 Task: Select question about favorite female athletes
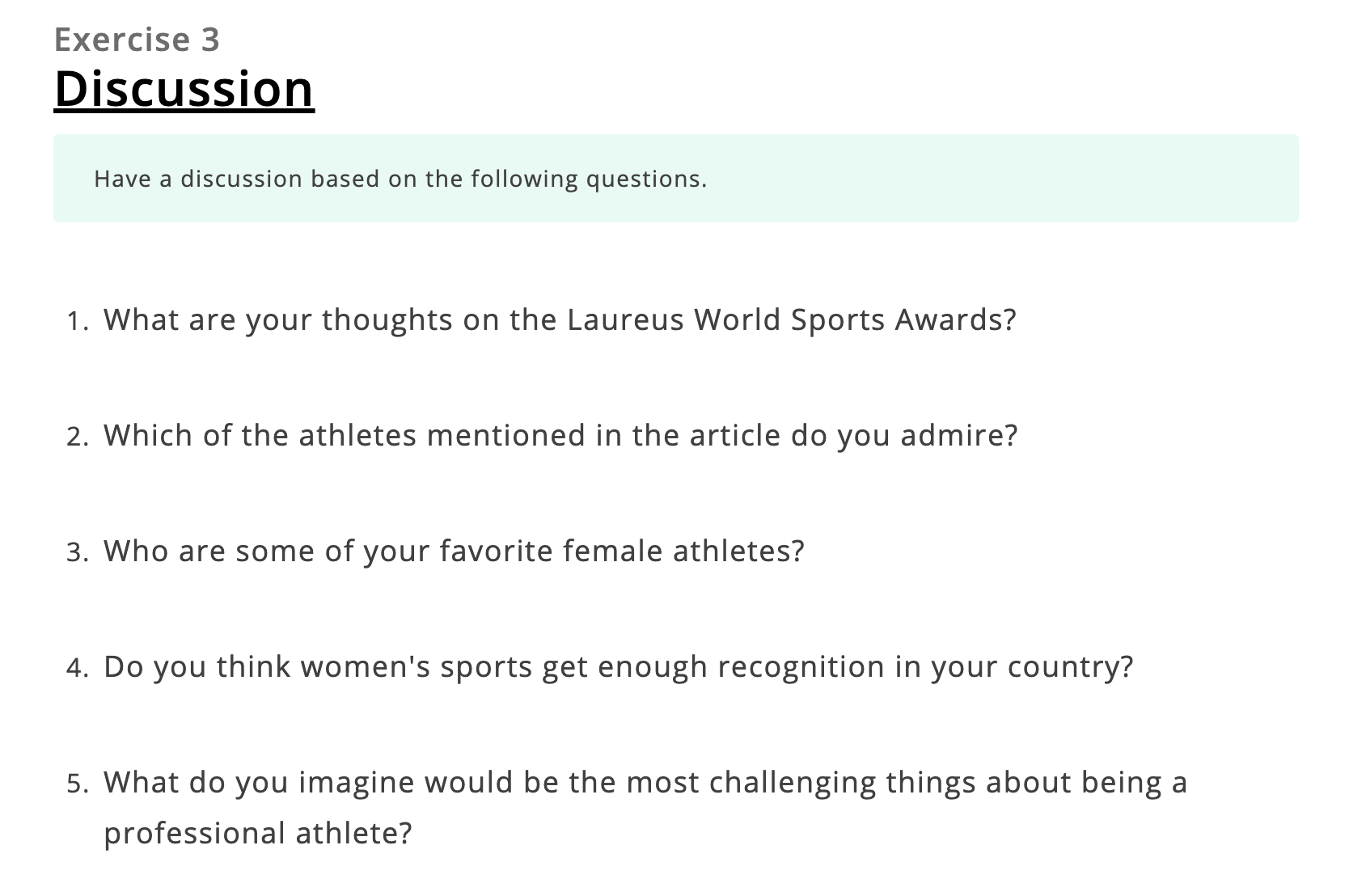[454, 552]
